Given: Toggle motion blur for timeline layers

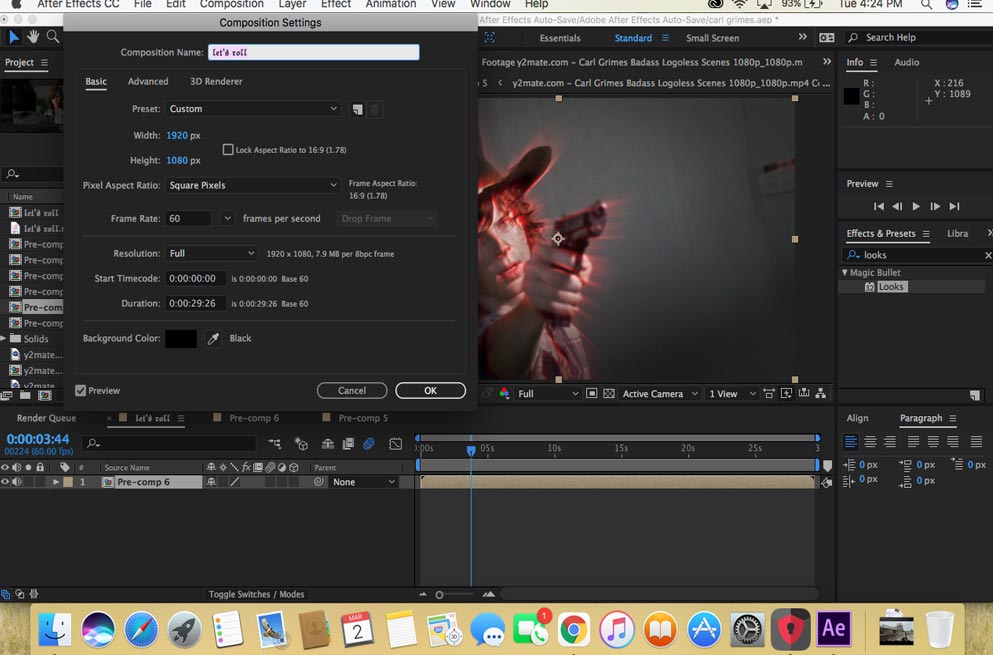Looking at the screenshot, I should (x=369, y=443).
